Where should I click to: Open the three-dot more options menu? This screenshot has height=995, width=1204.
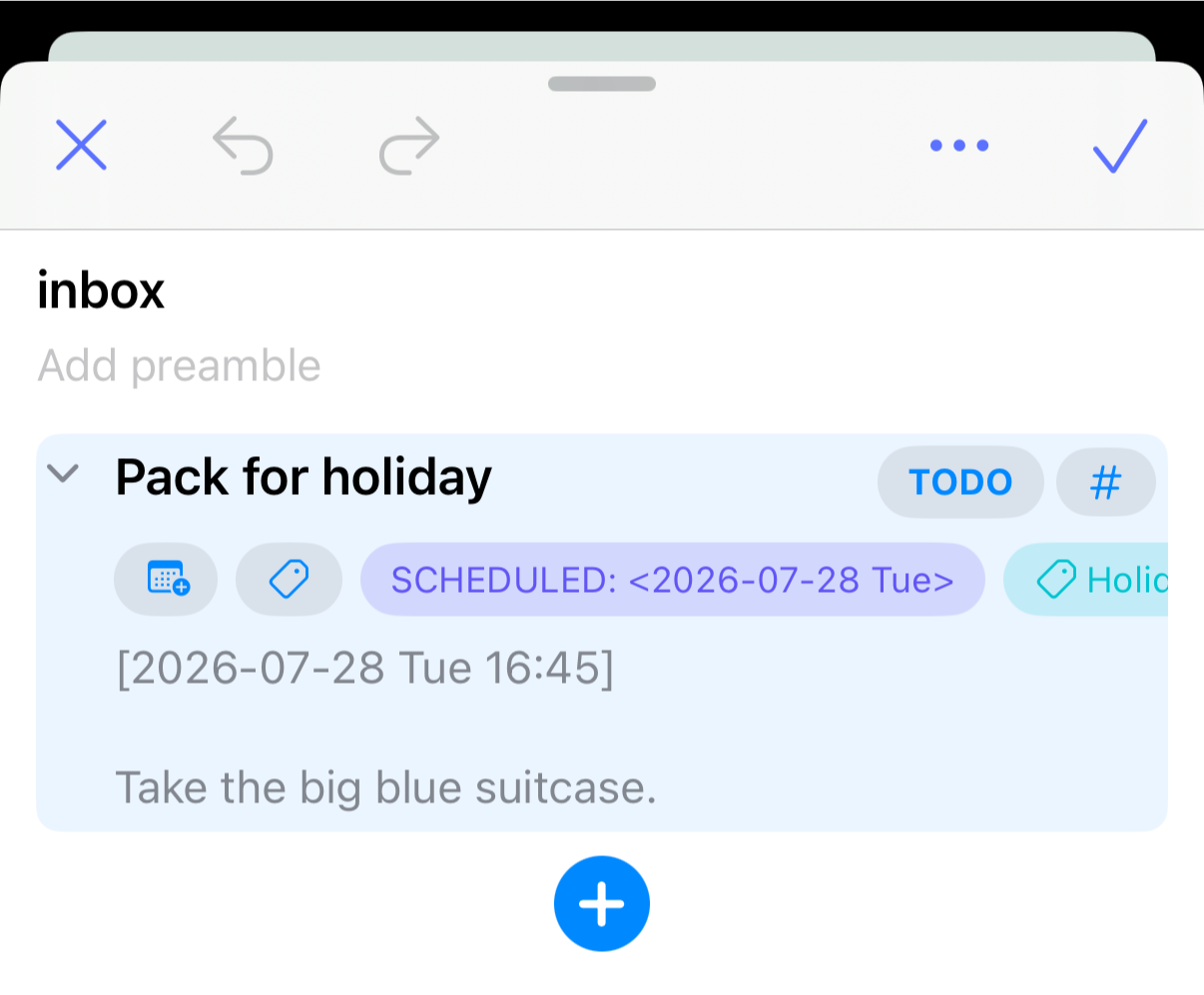[x=959, y=146]
